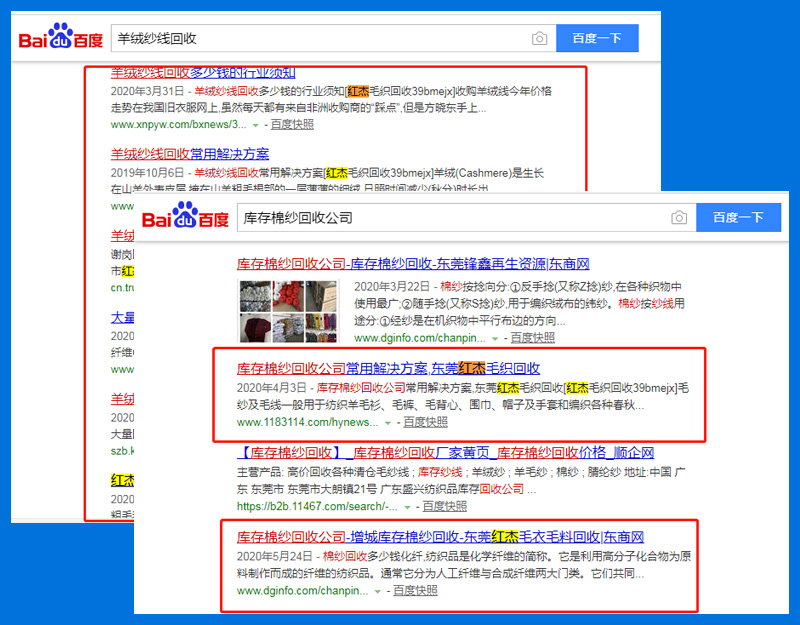
Task: Open the 东莞锋鑫再生资源 东商网 result title
Action: click(x=413, y=264)
